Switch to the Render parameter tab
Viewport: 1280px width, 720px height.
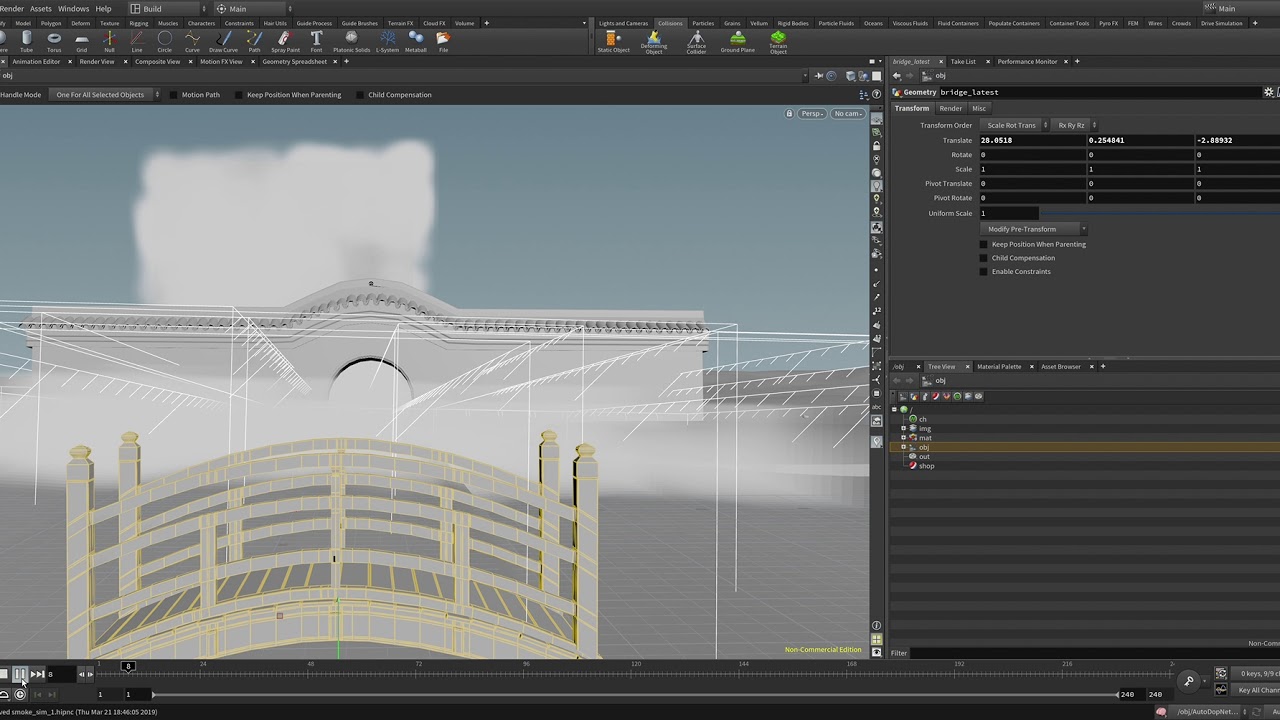(951, 108)
